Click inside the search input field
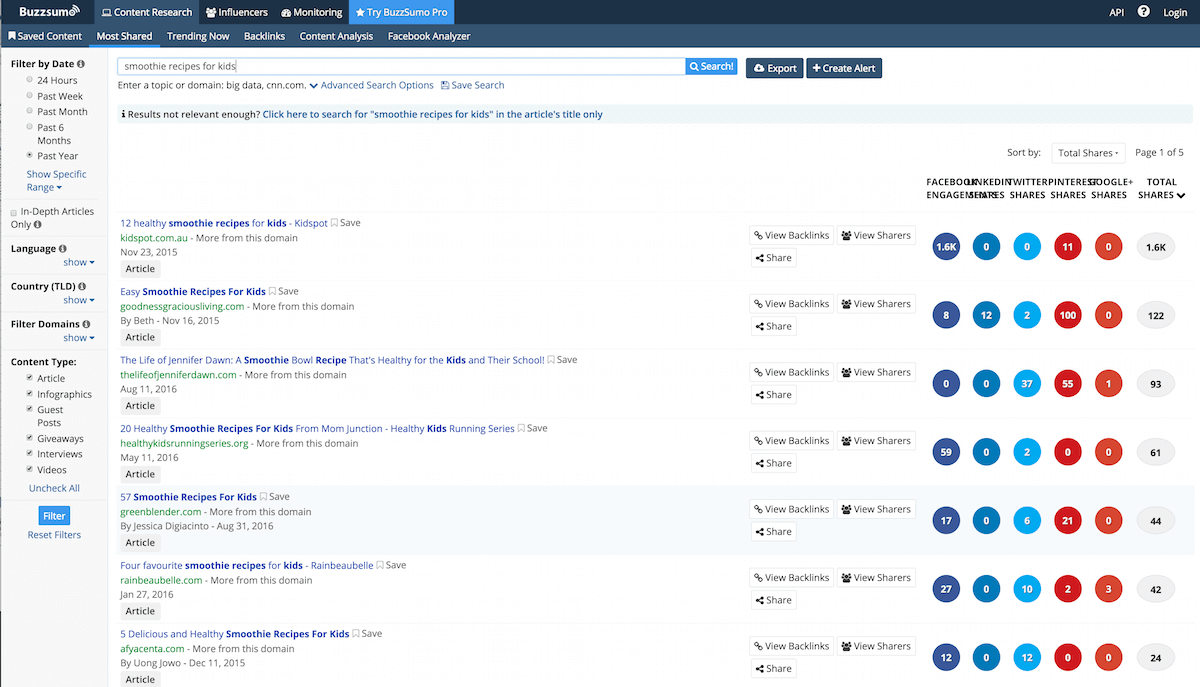The width and height of the screenshot is (1200, 687). pos(400,66)
